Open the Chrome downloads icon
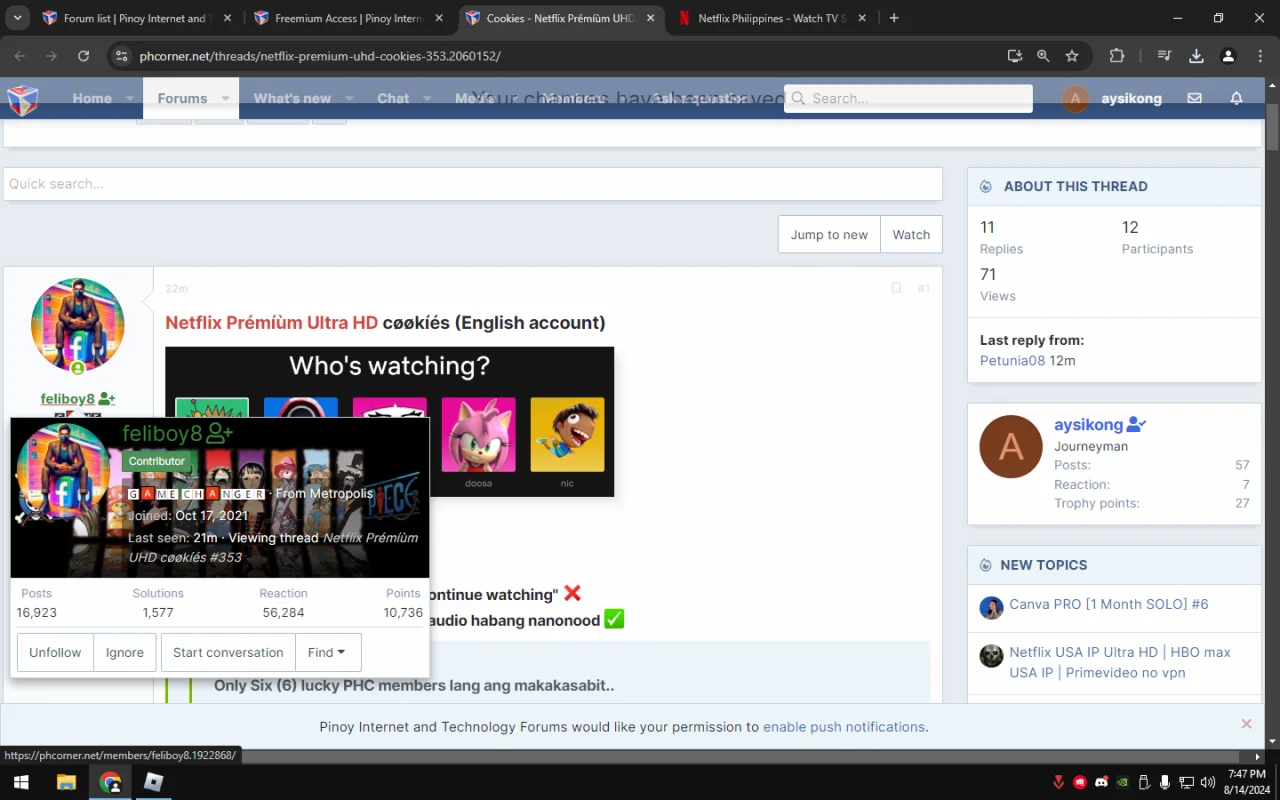 pyautogui.click(x=1196, y=56)
